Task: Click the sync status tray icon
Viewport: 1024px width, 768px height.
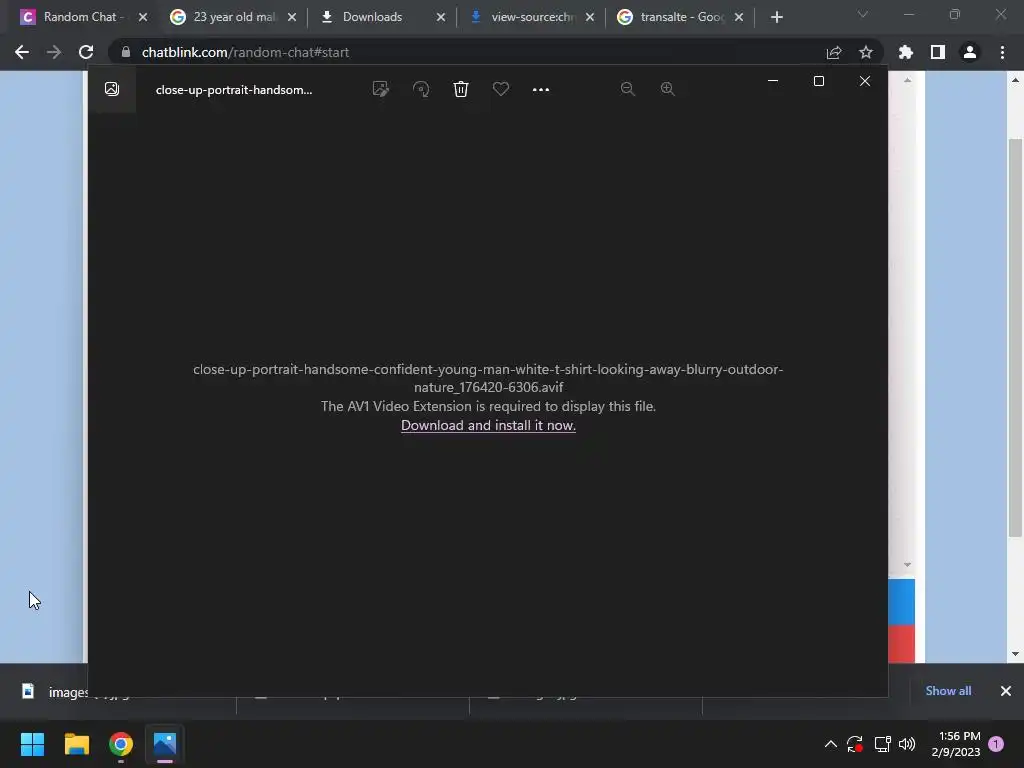Action: click(x=855, y=744)
